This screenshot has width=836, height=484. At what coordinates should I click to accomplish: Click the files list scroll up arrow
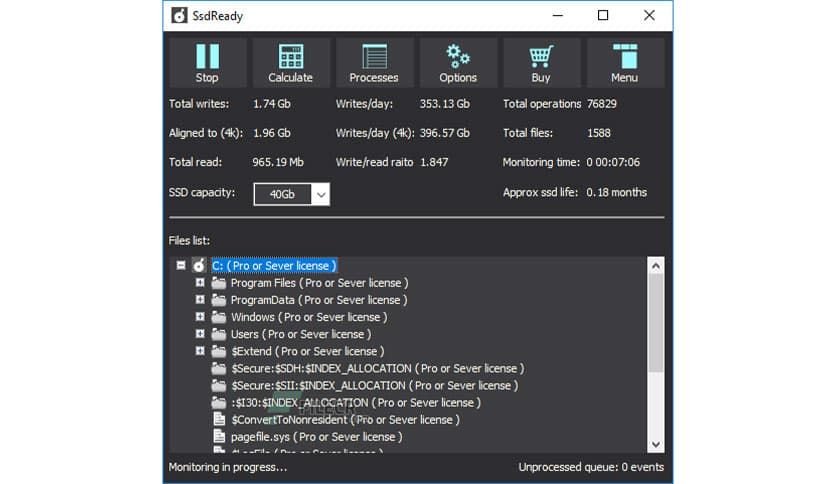point(656,265)
